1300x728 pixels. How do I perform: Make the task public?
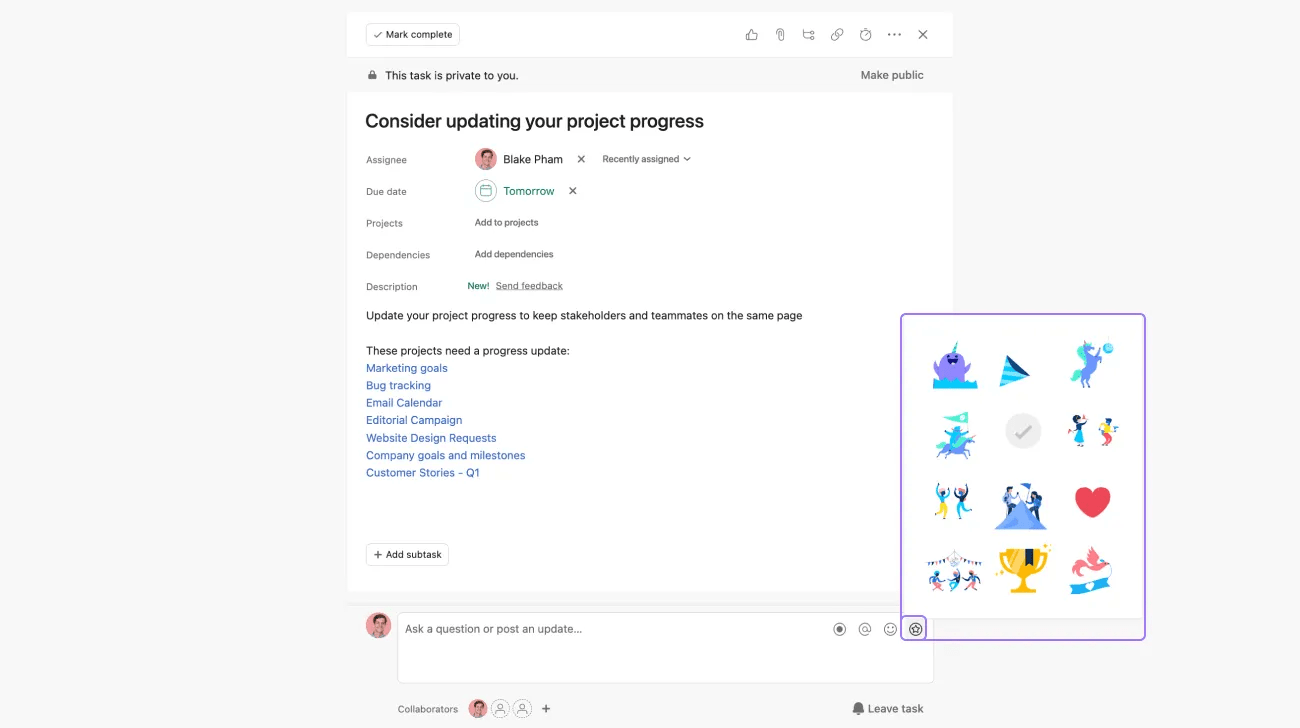[x=891, y=74]
